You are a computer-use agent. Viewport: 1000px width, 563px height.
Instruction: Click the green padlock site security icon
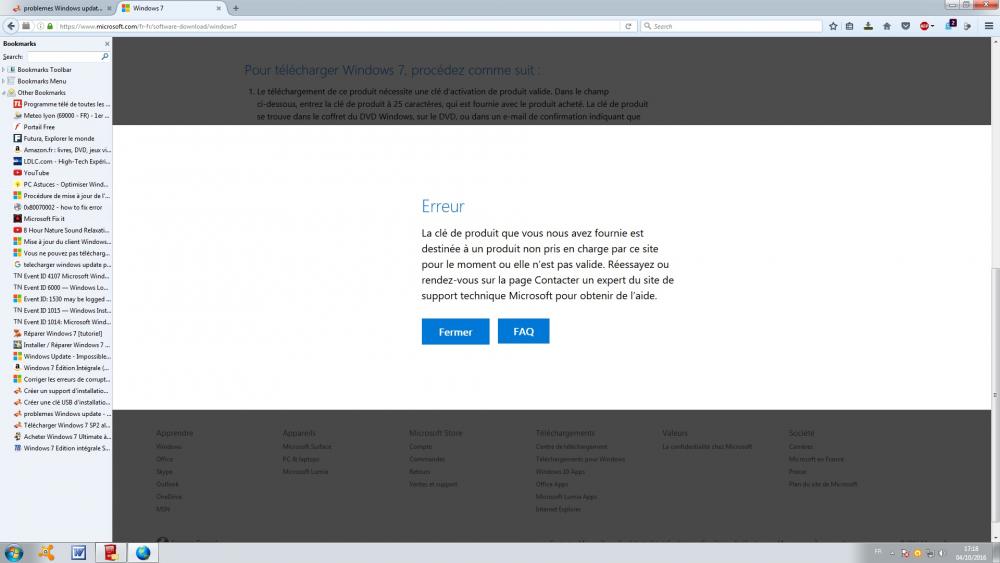pos(50,26)
